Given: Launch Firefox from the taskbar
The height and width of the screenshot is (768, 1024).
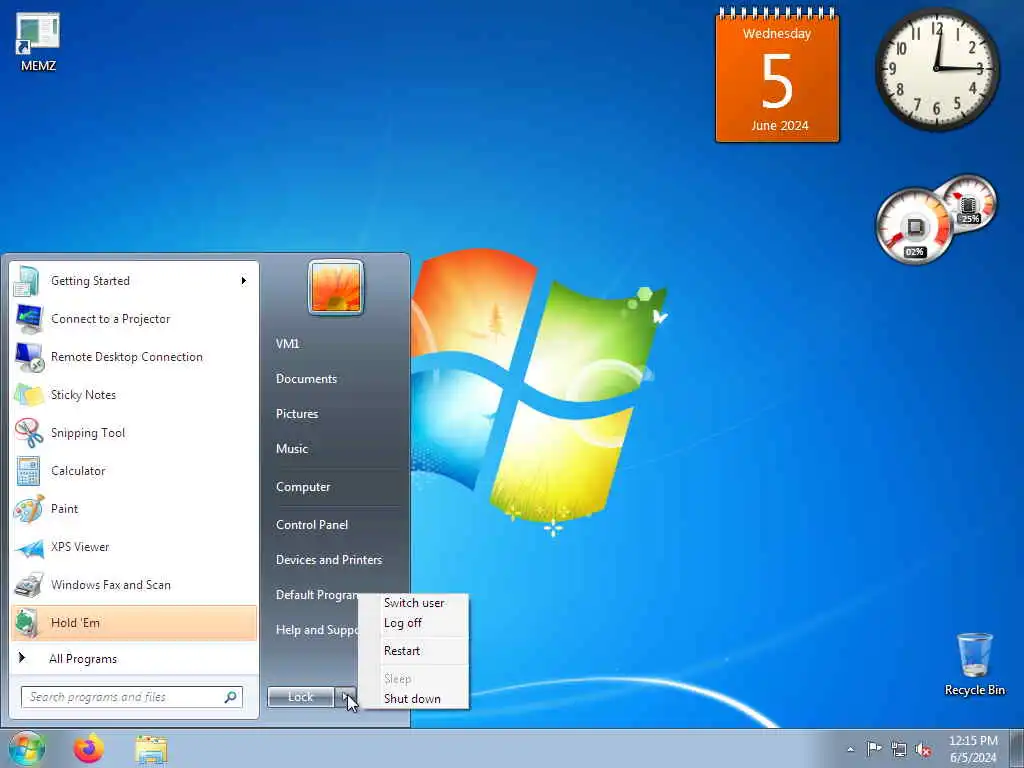Looking at the screenshot, I should pos(88,748).
